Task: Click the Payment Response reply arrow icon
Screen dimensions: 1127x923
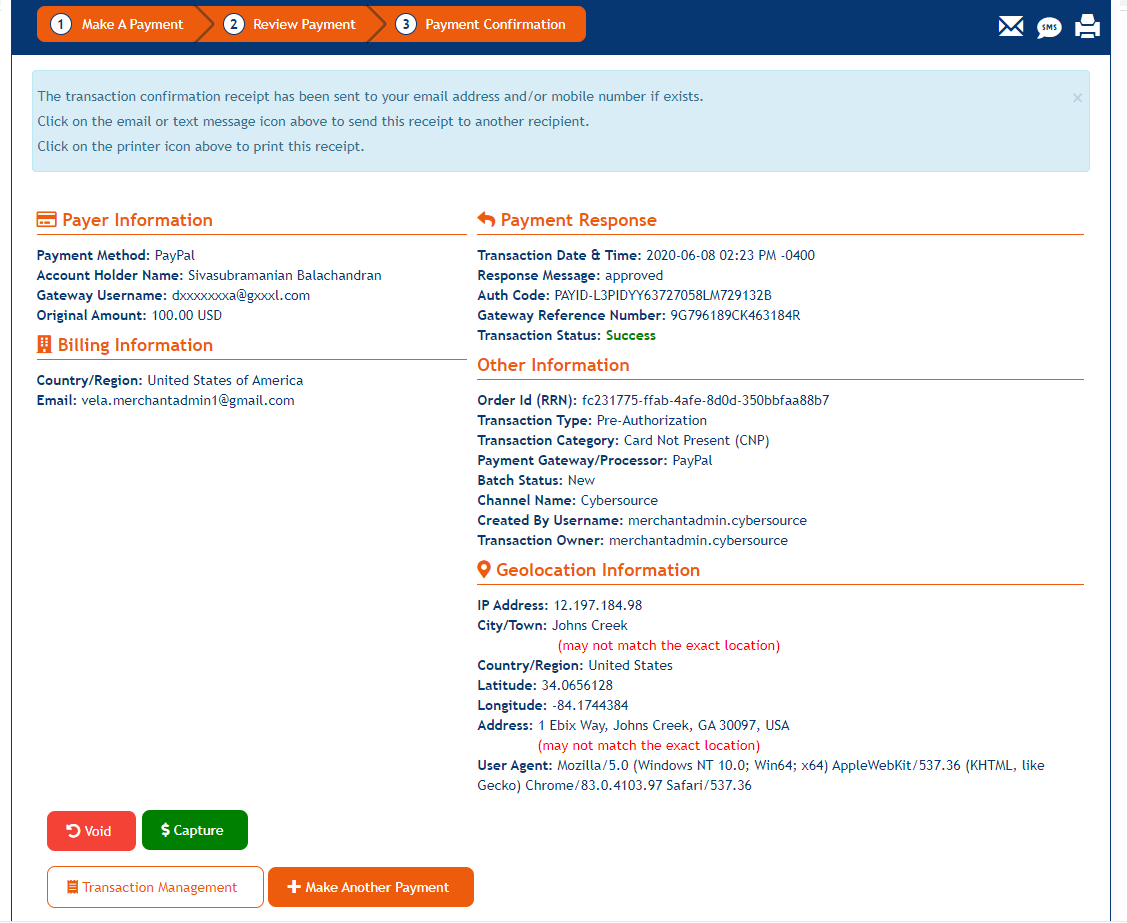Action: tap(486, 220)
